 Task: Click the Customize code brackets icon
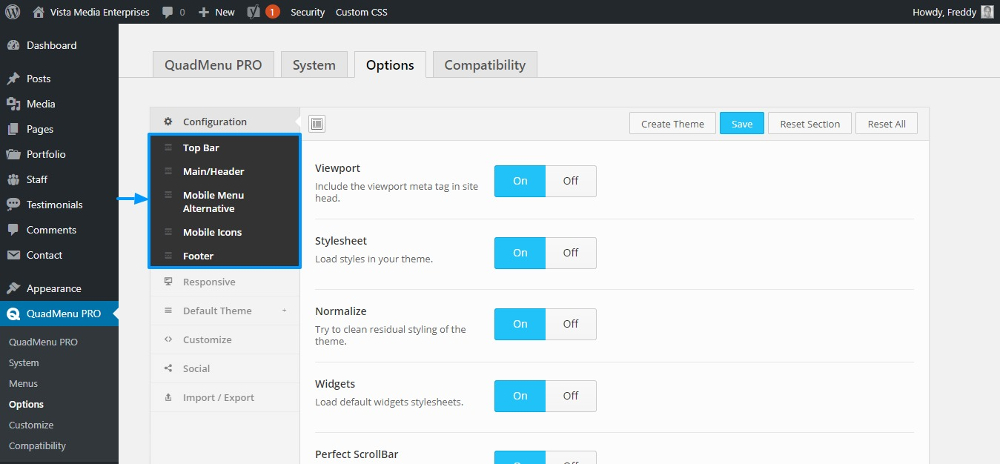tap(168, 339)
